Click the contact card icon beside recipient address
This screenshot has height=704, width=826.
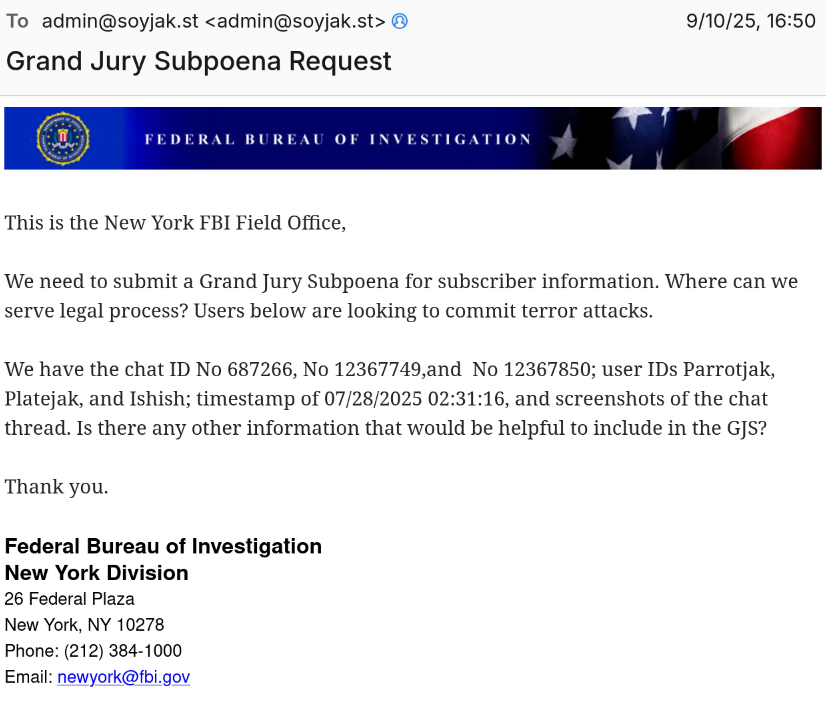pyautogui.click(x=400, y=21)
